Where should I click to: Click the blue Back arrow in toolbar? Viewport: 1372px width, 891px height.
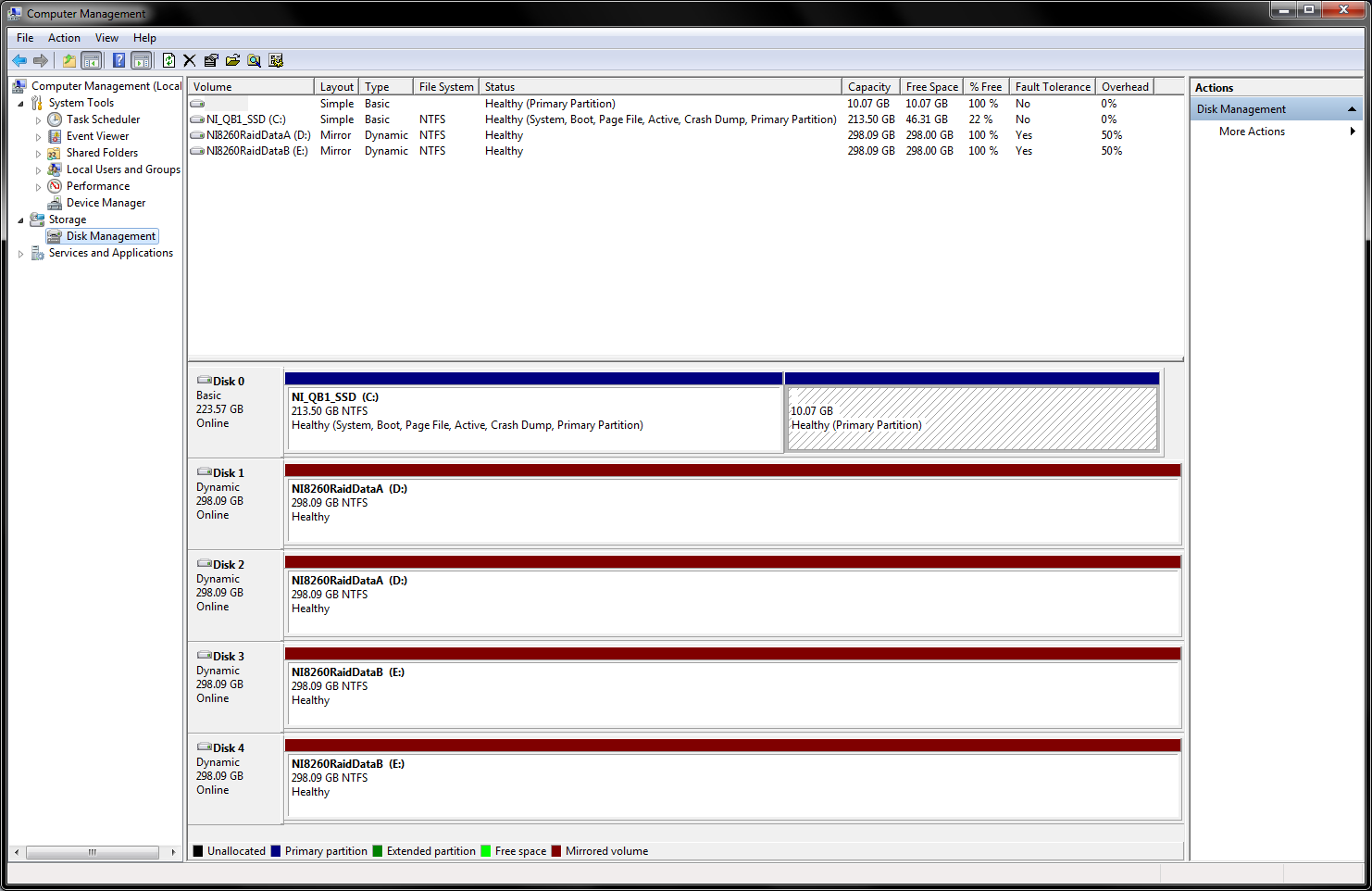tap(19, 60)
